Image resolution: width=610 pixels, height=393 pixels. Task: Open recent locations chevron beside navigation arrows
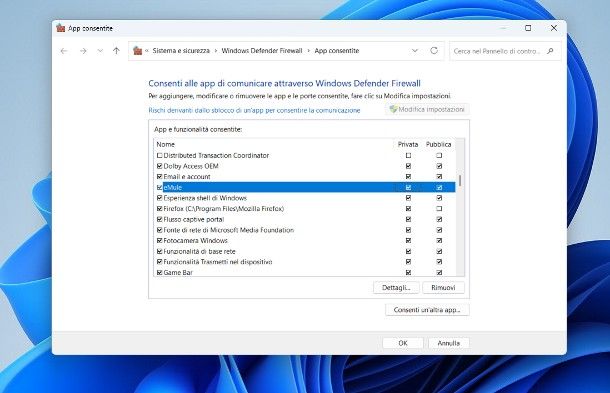tap(100, 51)
